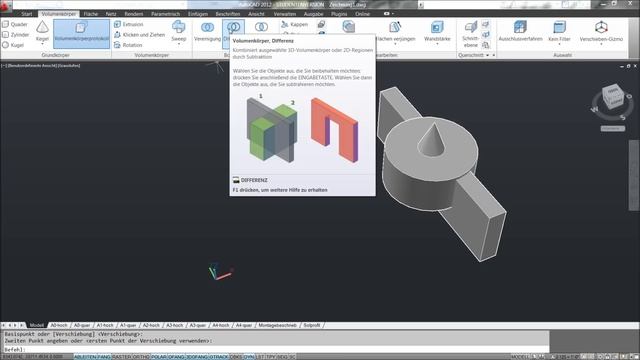640x360 pixels.
Task: Open the Beschriften ribbon tab
Action: pyautogui.click(x=228, y=14)
